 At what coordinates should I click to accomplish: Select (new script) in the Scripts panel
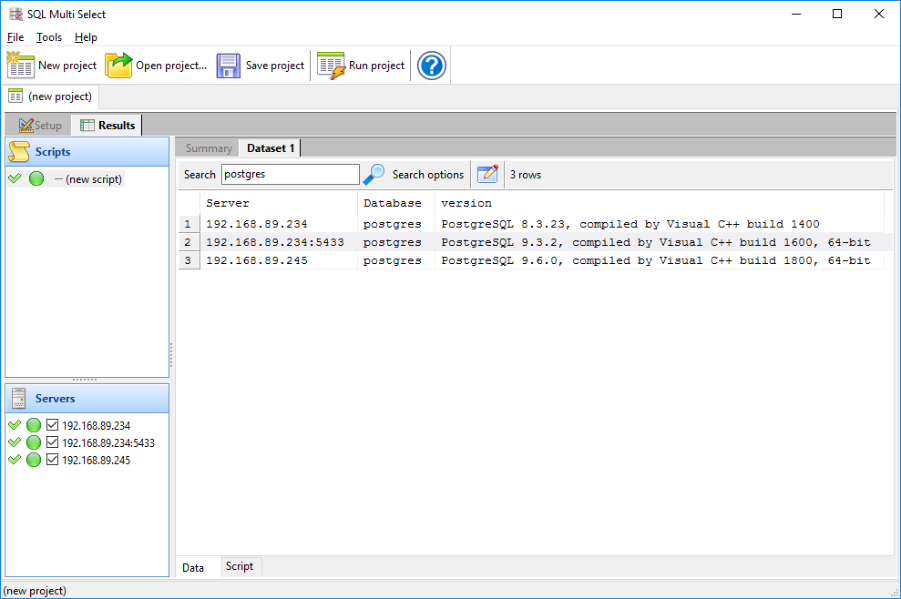(93, 179)
